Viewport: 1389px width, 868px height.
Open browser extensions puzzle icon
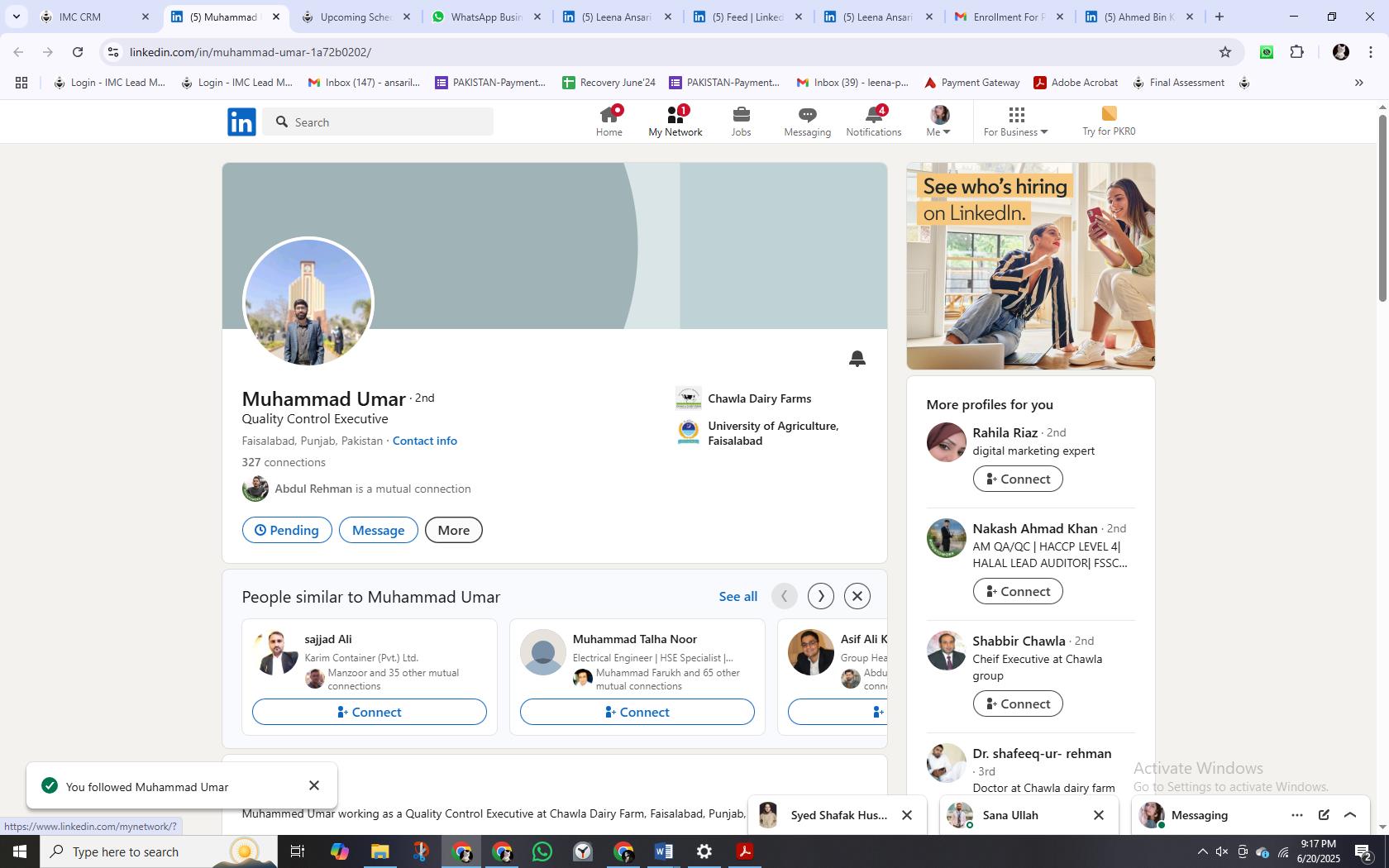1297,52
